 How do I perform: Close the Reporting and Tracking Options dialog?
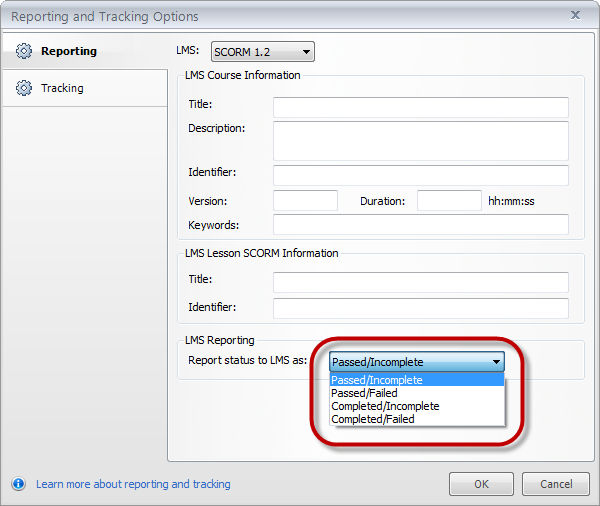pos(575,15)
